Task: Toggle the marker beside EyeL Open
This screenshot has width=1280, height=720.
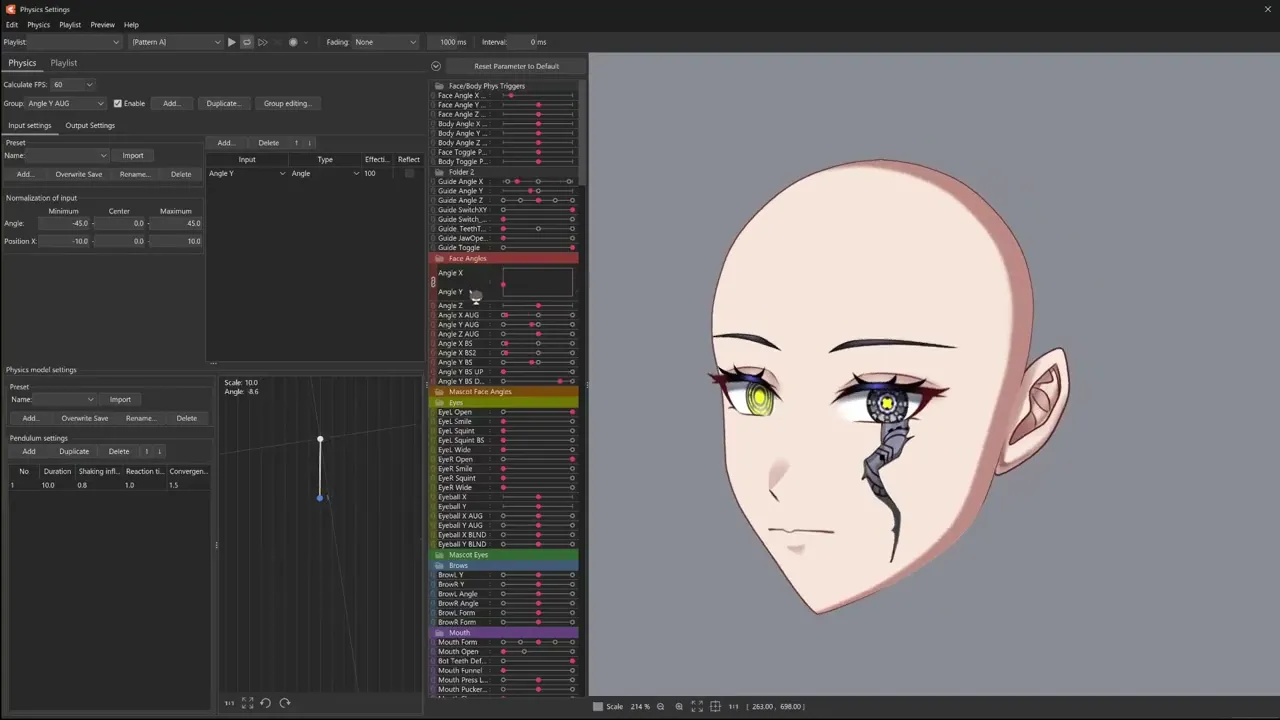Action: [x=434, y=412]
